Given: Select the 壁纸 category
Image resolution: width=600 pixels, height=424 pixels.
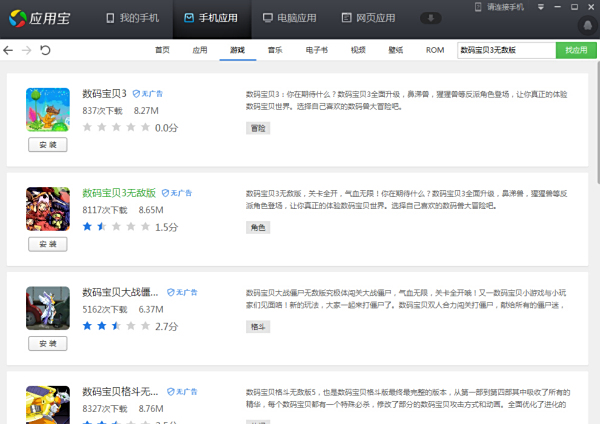Looking at the screenshot, I should [396, 50].
